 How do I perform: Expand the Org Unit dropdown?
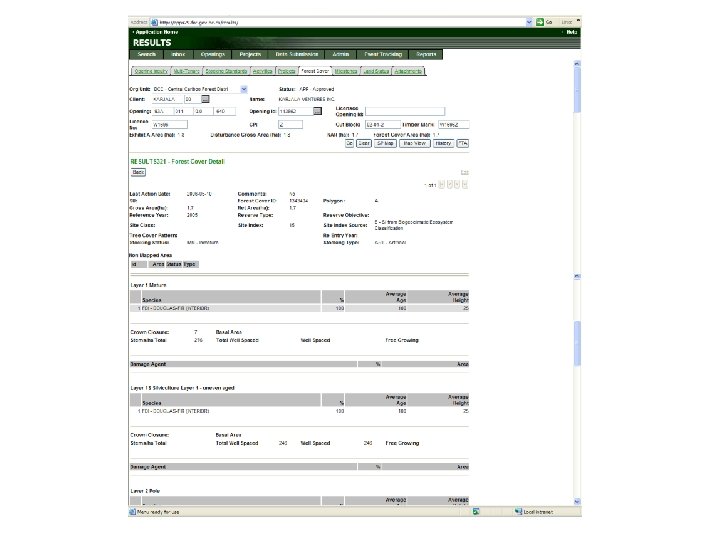coord(244,89)
